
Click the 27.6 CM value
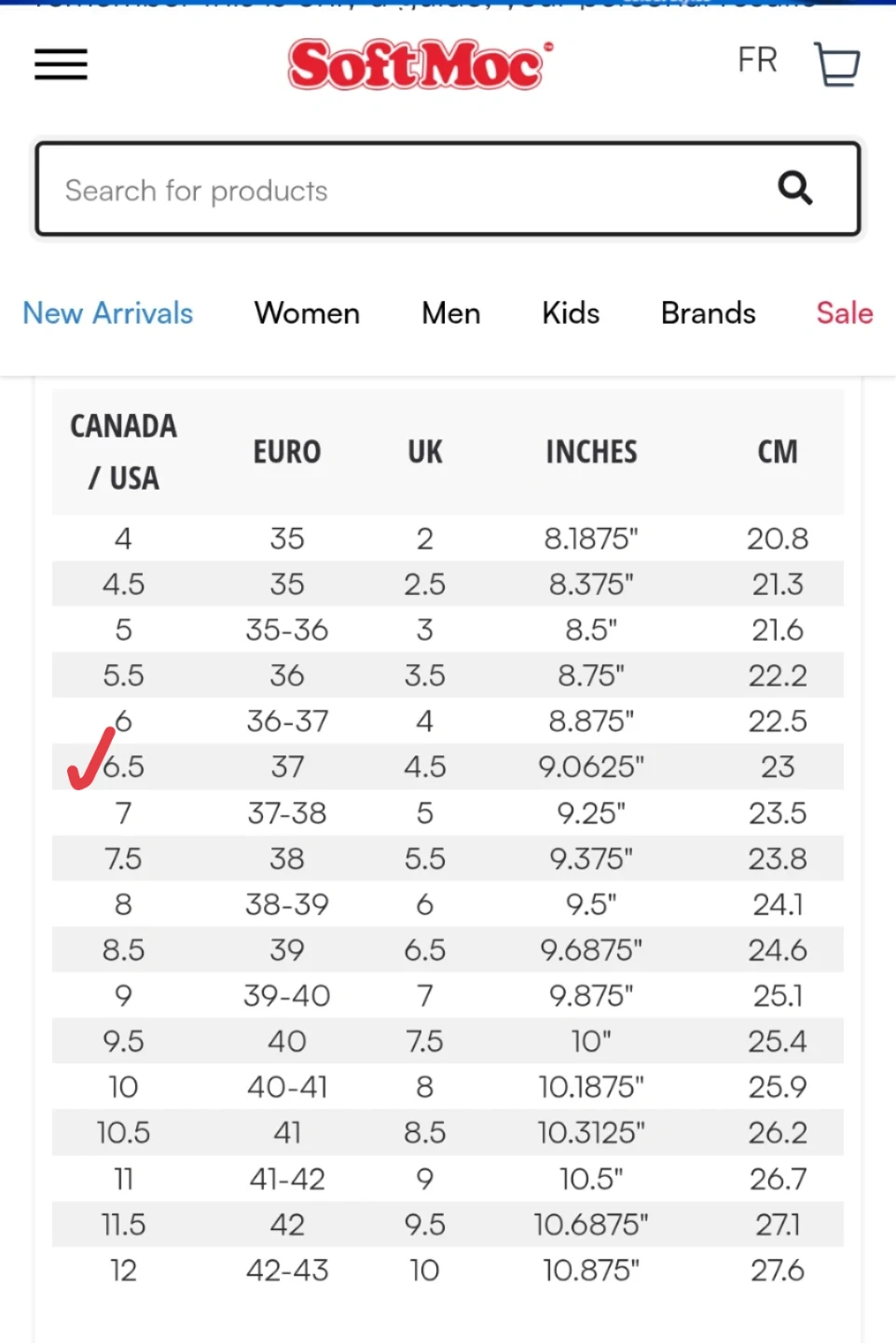pos(778,1269)
